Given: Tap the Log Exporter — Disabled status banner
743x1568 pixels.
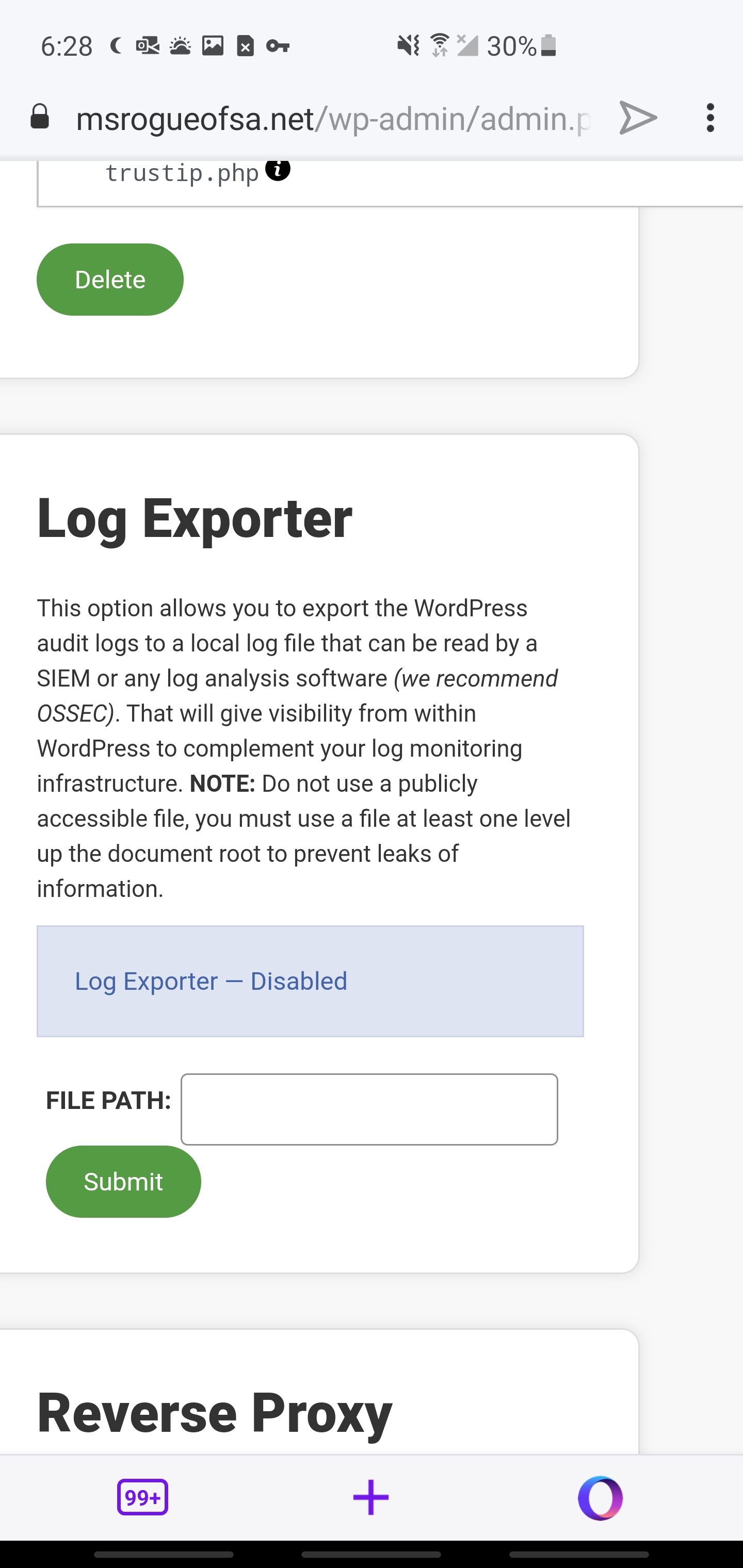Looking at the screenshot, I should point(310,981).
